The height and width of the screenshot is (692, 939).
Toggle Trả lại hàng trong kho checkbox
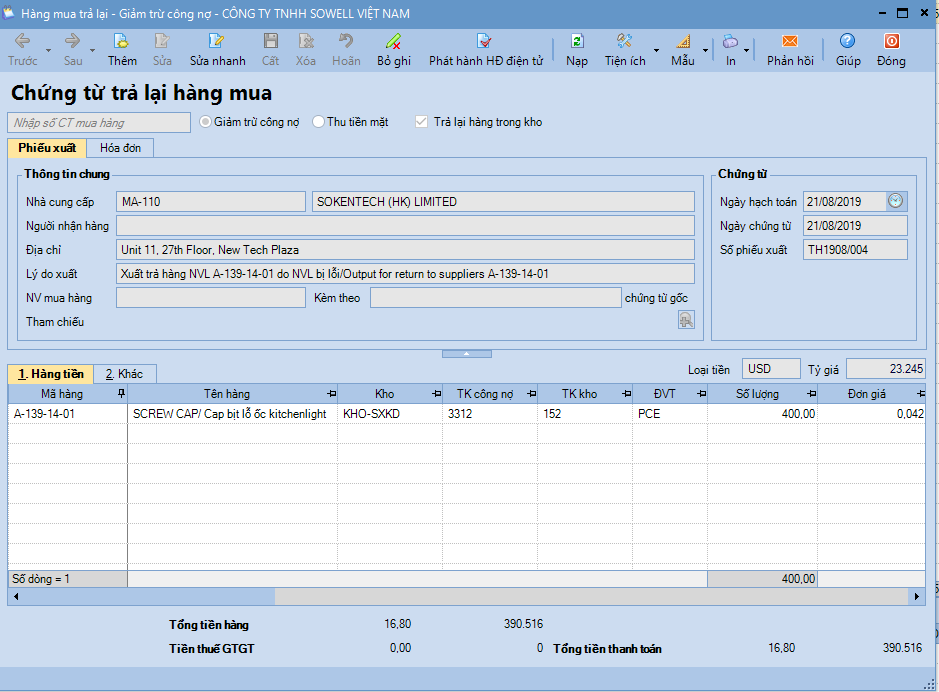click(422, 122)
